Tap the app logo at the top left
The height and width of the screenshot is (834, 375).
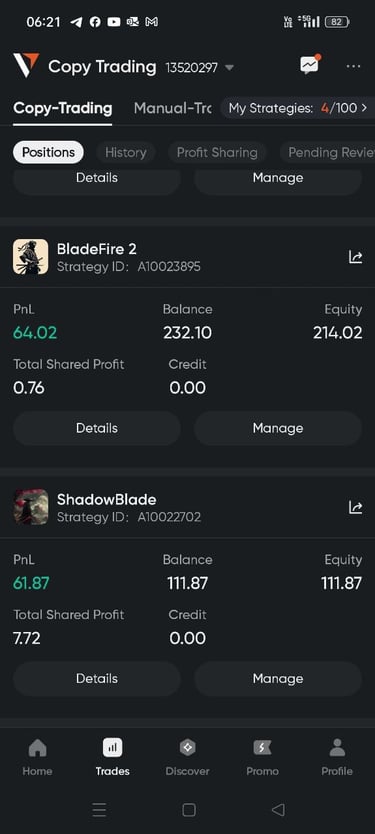tap(26, 65)
